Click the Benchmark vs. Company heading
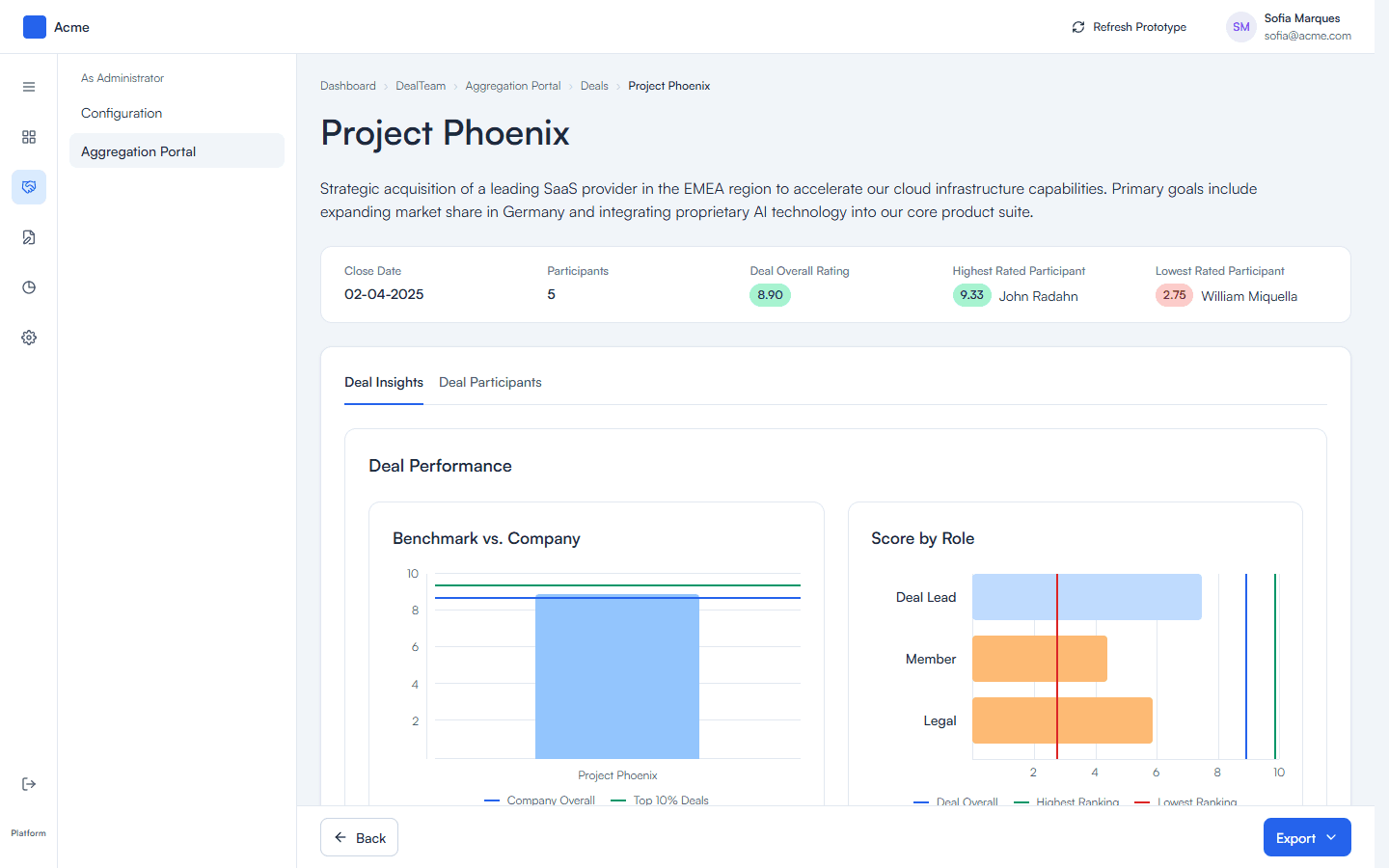The height and width of the screenshot is (868, 1389). point(486,538)
